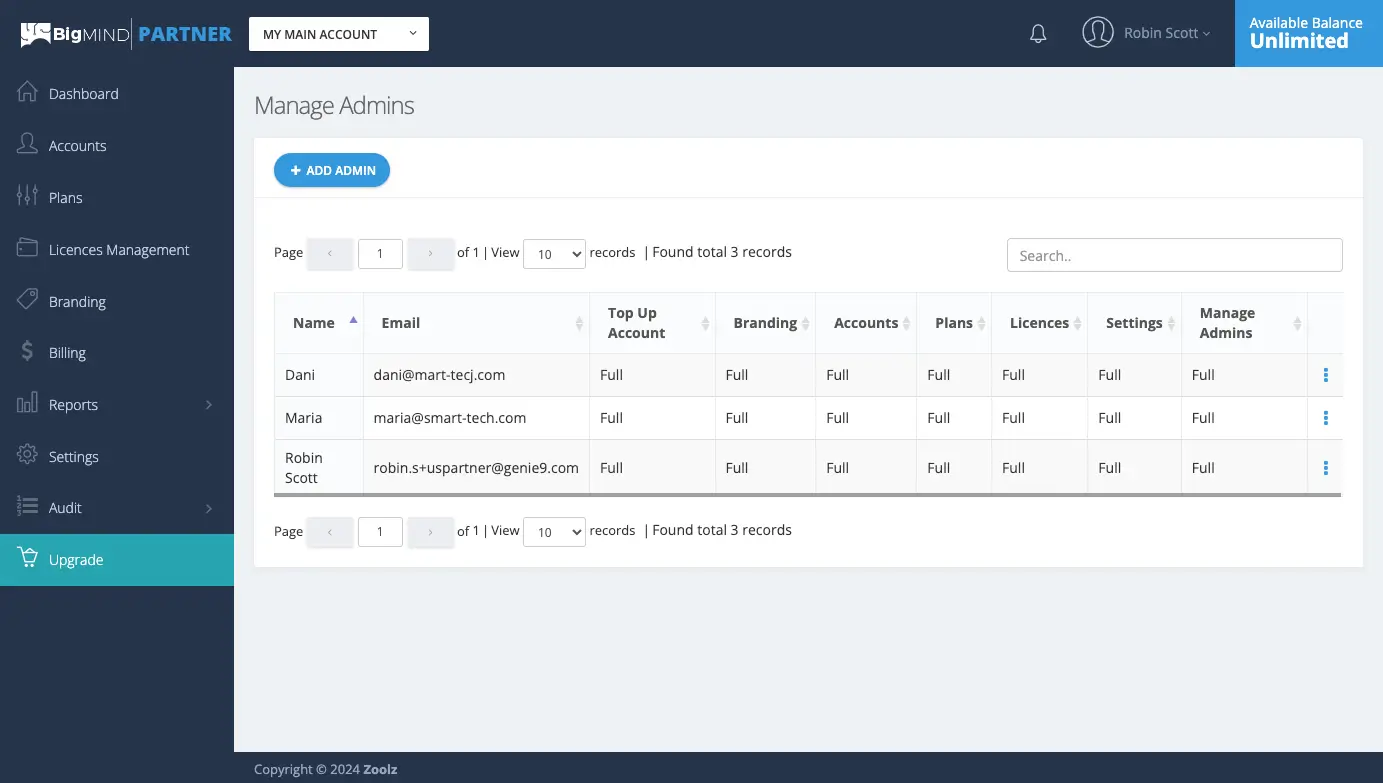Sort the Licences column
The height and width of the screenshot is (783, 1383).
point(1077,324)
